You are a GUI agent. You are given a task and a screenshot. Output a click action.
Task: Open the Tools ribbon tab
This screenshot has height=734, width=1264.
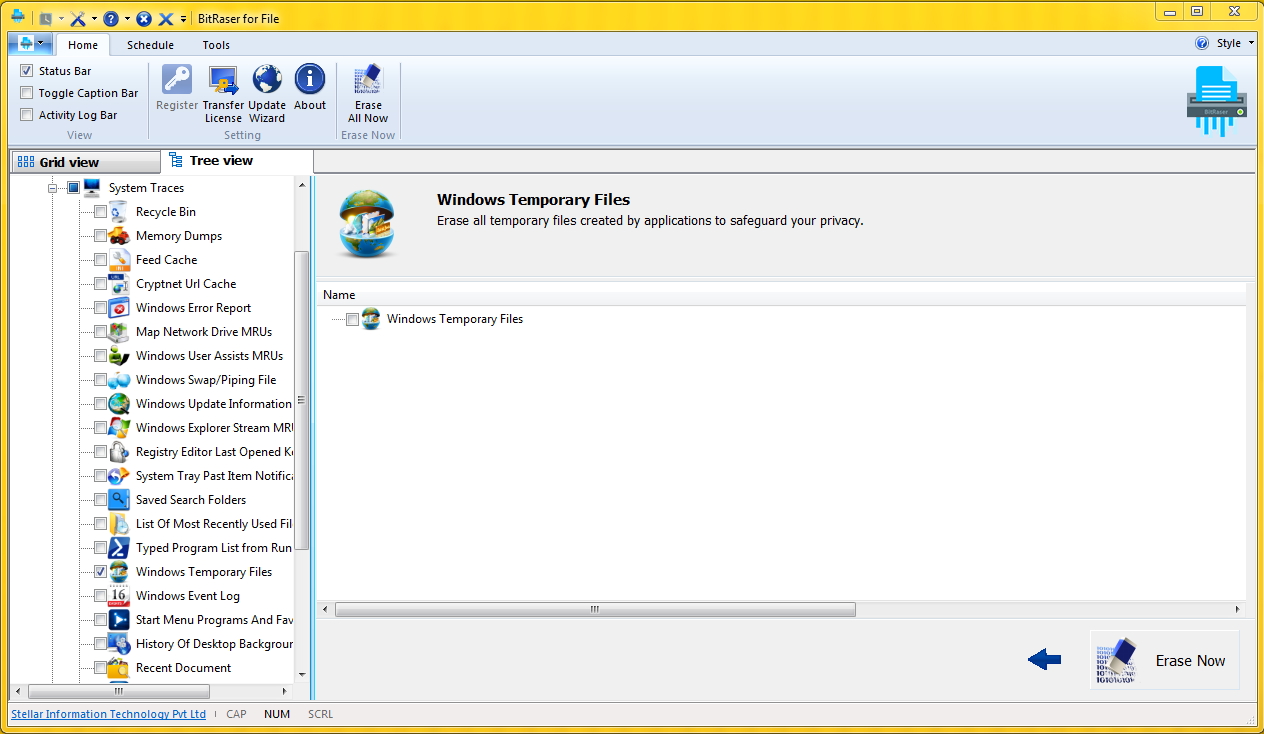coord(216,45)
